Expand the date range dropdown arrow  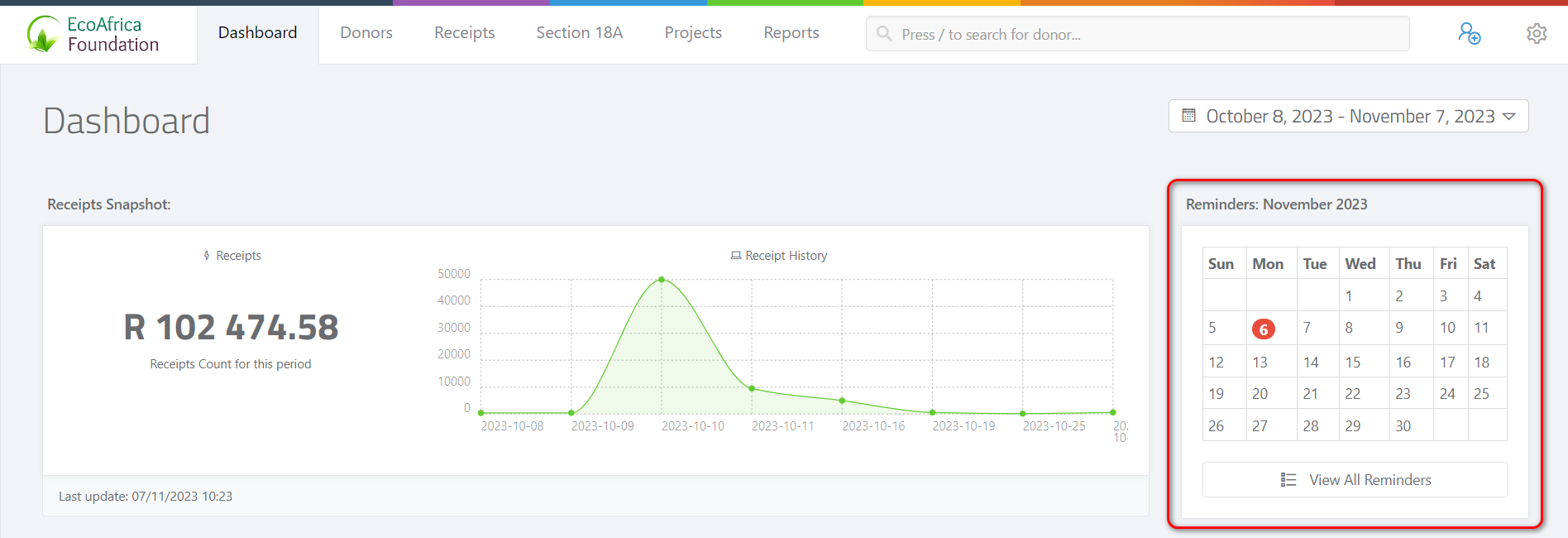tap(1509, 117)
